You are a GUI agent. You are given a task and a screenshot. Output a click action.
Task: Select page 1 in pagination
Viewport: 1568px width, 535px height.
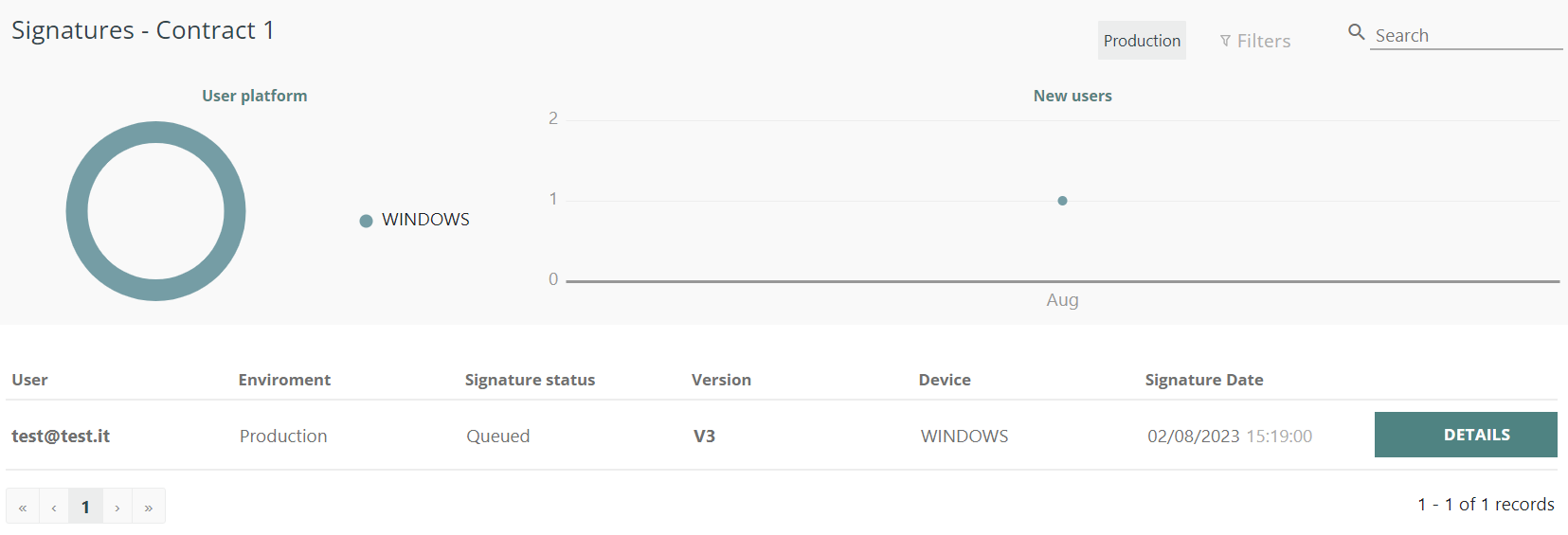pyautogui.click(x=85, y=508)
